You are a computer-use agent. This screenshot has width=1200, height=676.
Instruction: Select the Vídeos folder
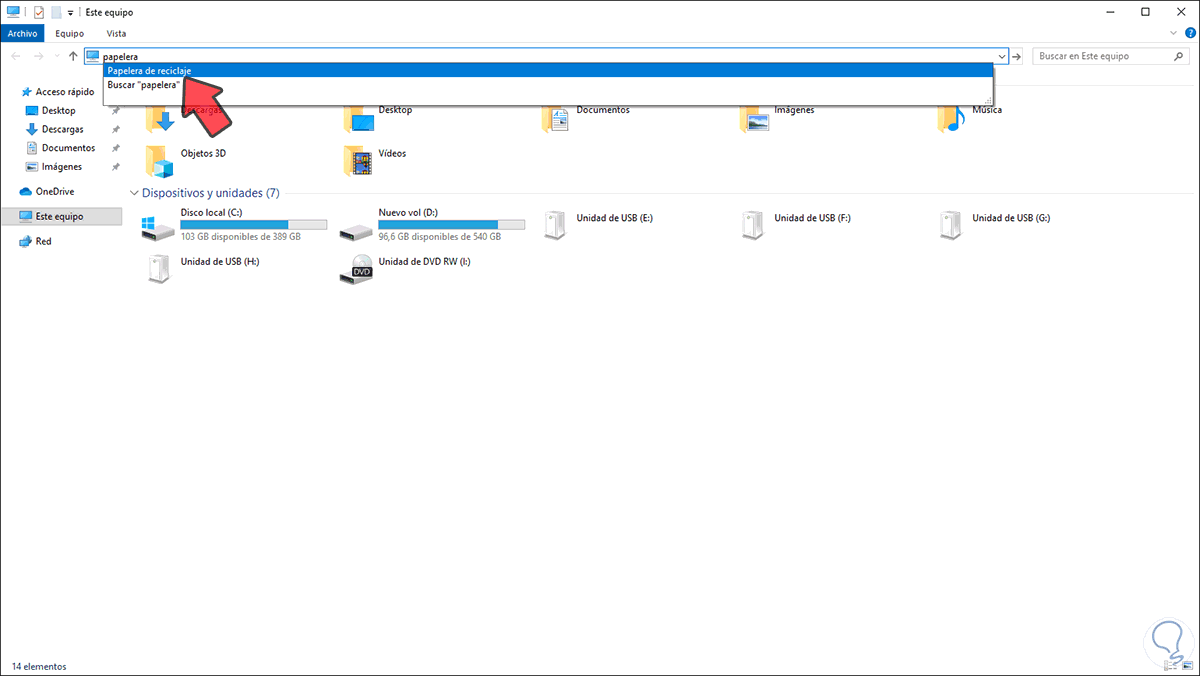(x=375, y=160)
